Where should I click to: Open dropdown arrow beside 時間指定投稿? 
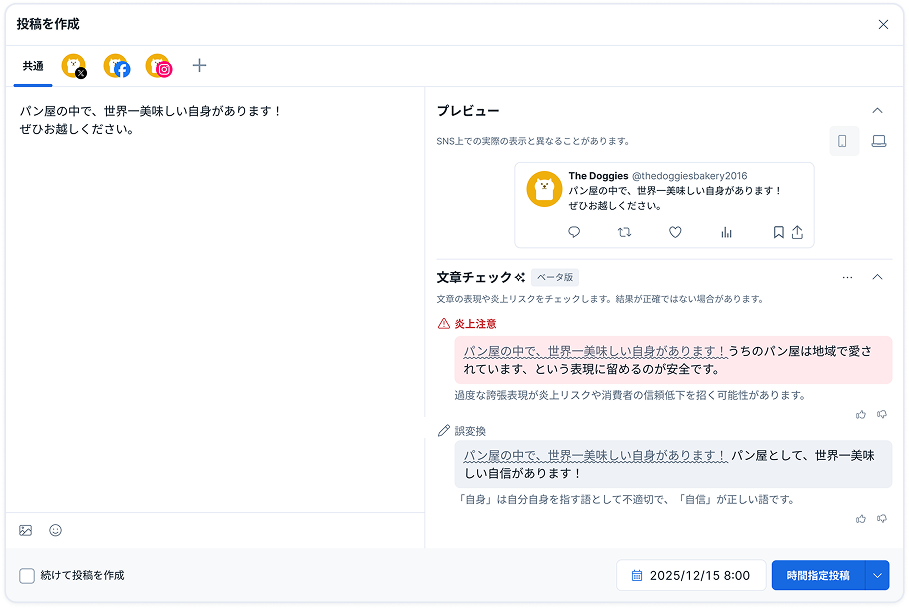pyautogui.click(x=877, y=576)
